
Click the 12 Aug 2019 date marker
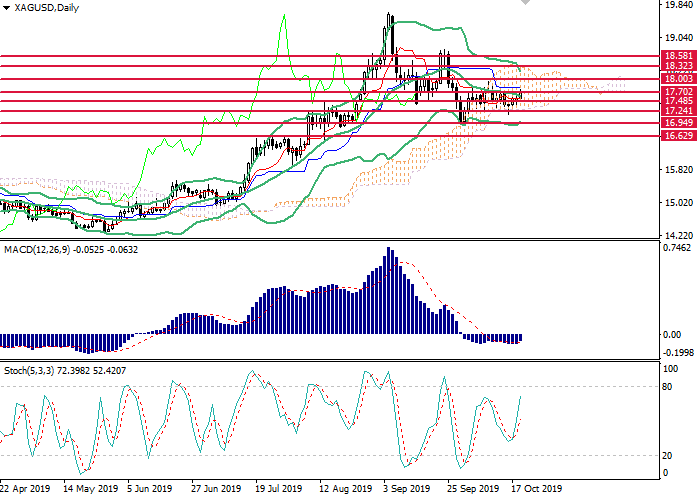pyautogui.click(x=342, y=489)
